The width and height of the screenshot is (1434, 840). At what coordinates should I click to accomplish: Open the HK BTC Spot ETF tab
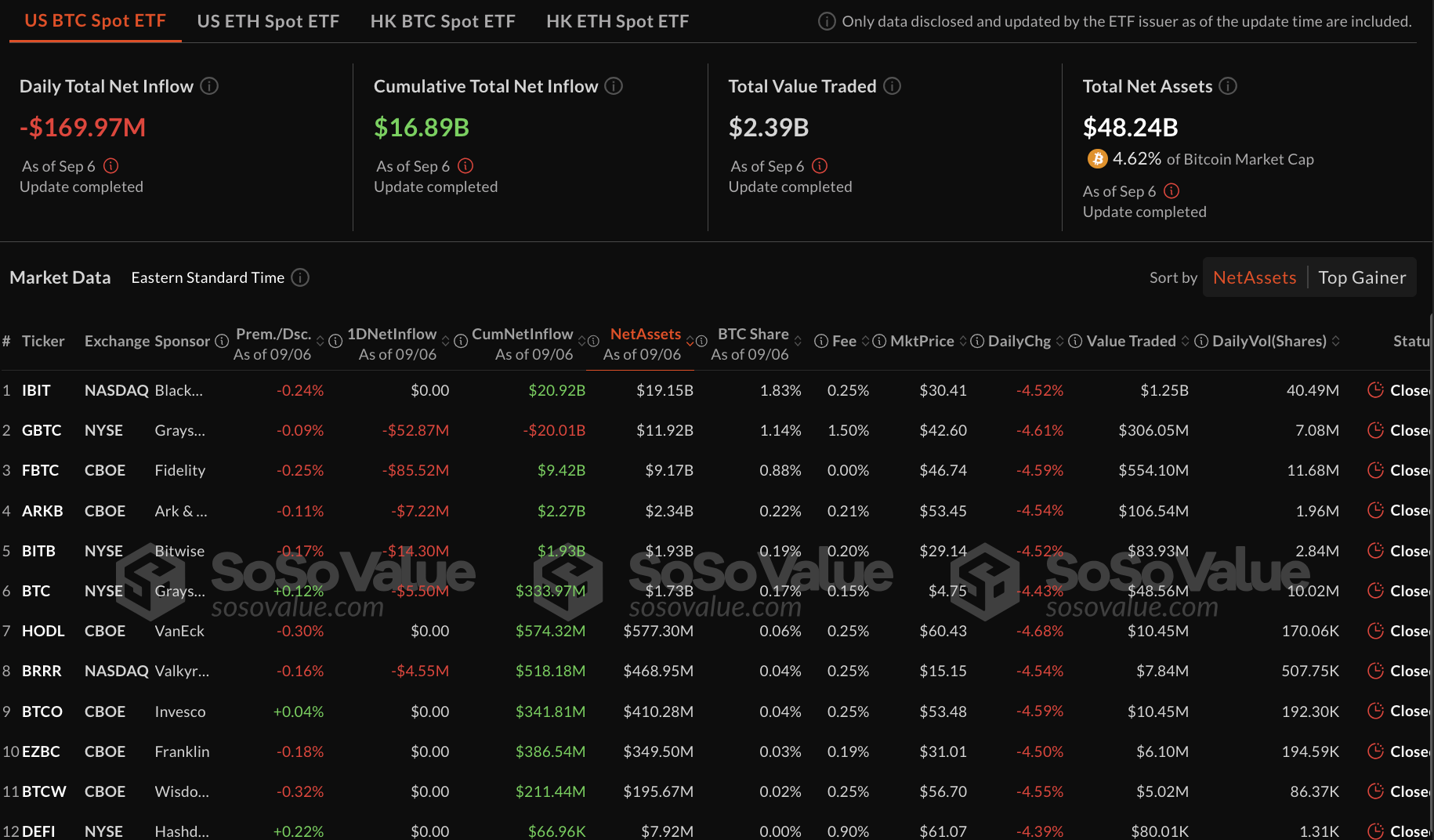[443, 21]
